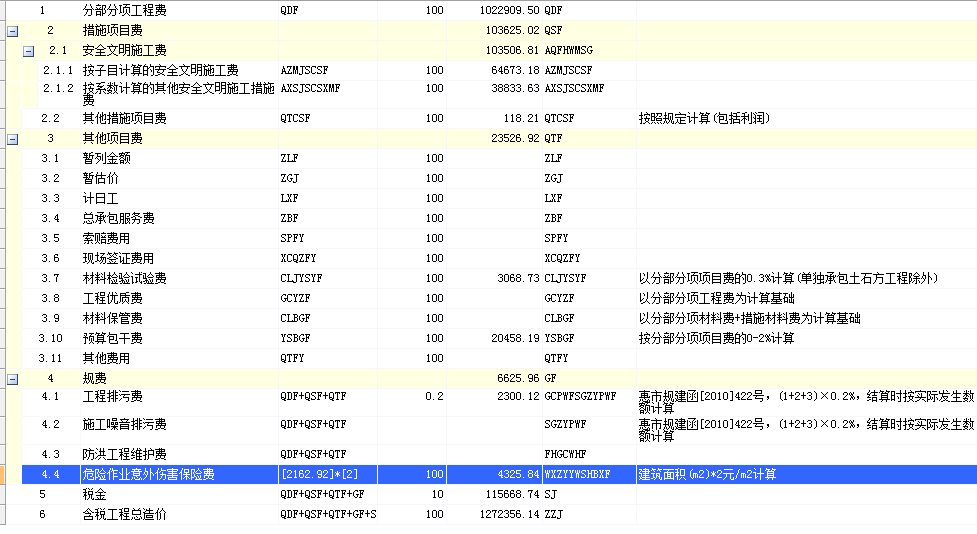Select the 含税工程总造价 row name
Screen dimensions: 977x534
[125, 514]
